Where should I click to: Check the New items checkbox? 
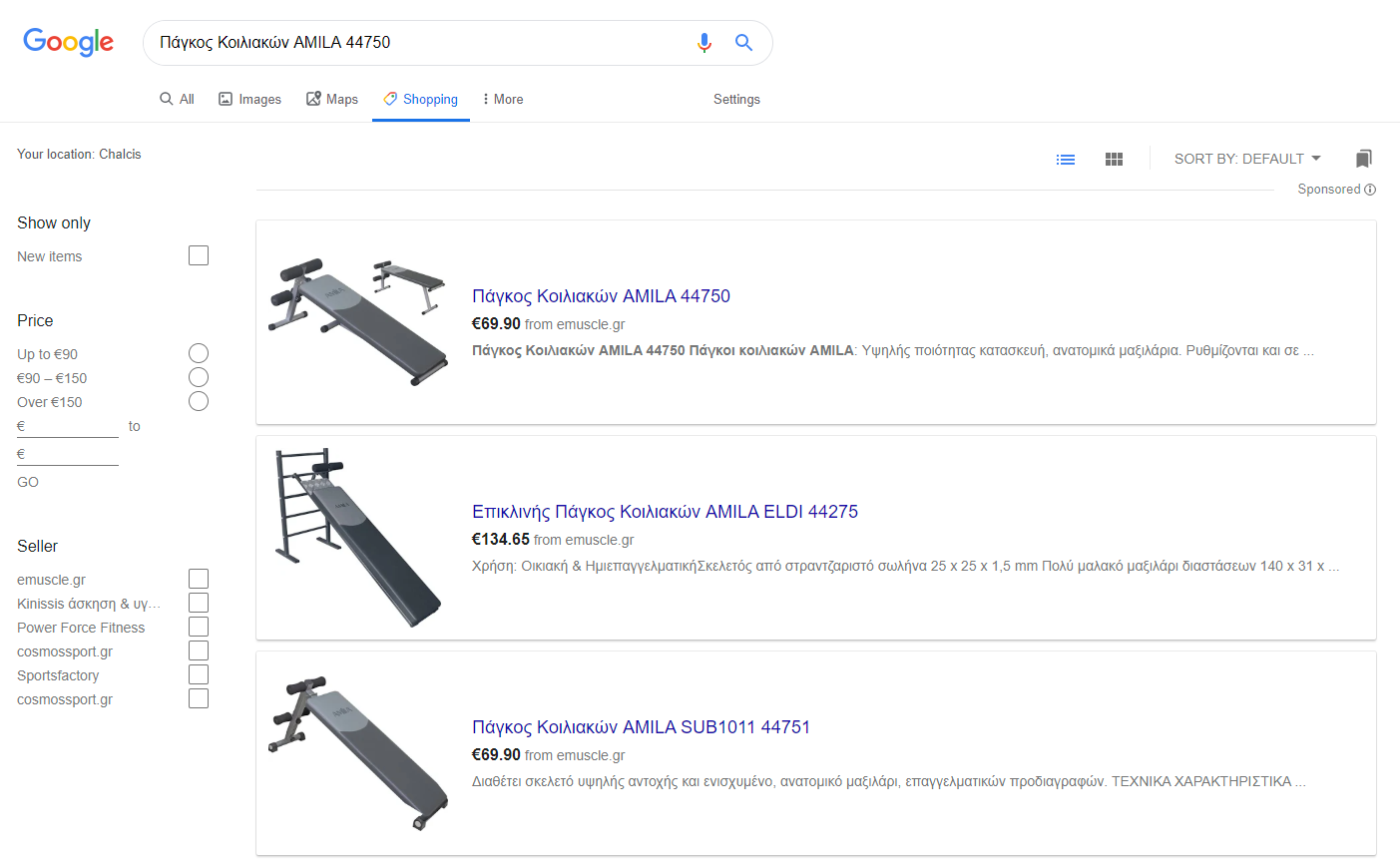click(199, 255)
